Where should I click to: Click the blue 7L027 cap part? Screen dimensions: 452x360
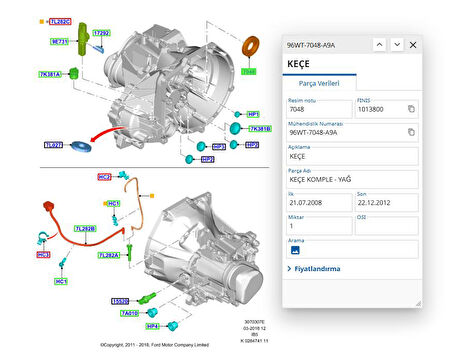click(82, 147)
